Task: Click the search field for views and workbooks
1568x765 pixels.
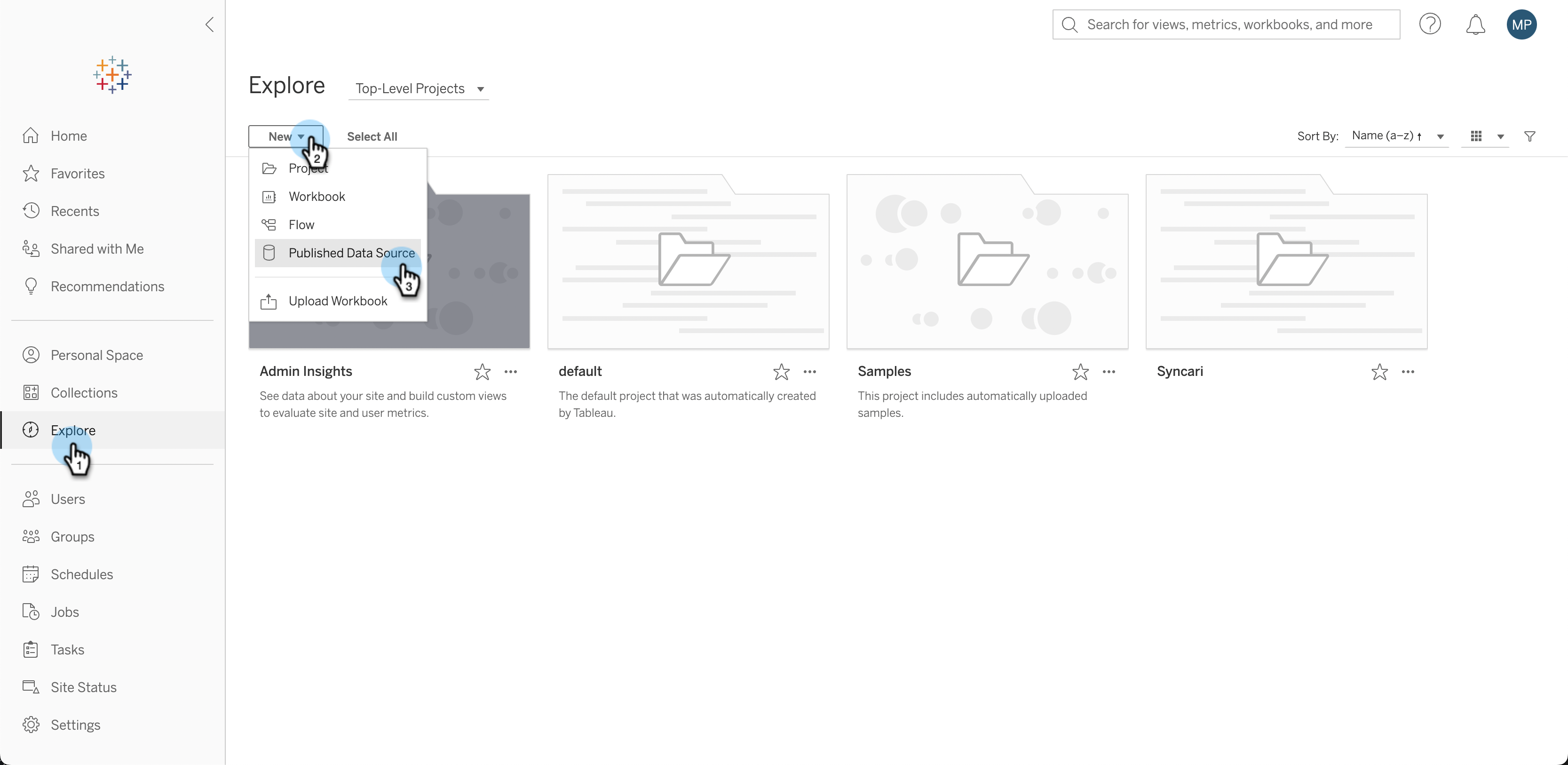Action: point(1226,24)
